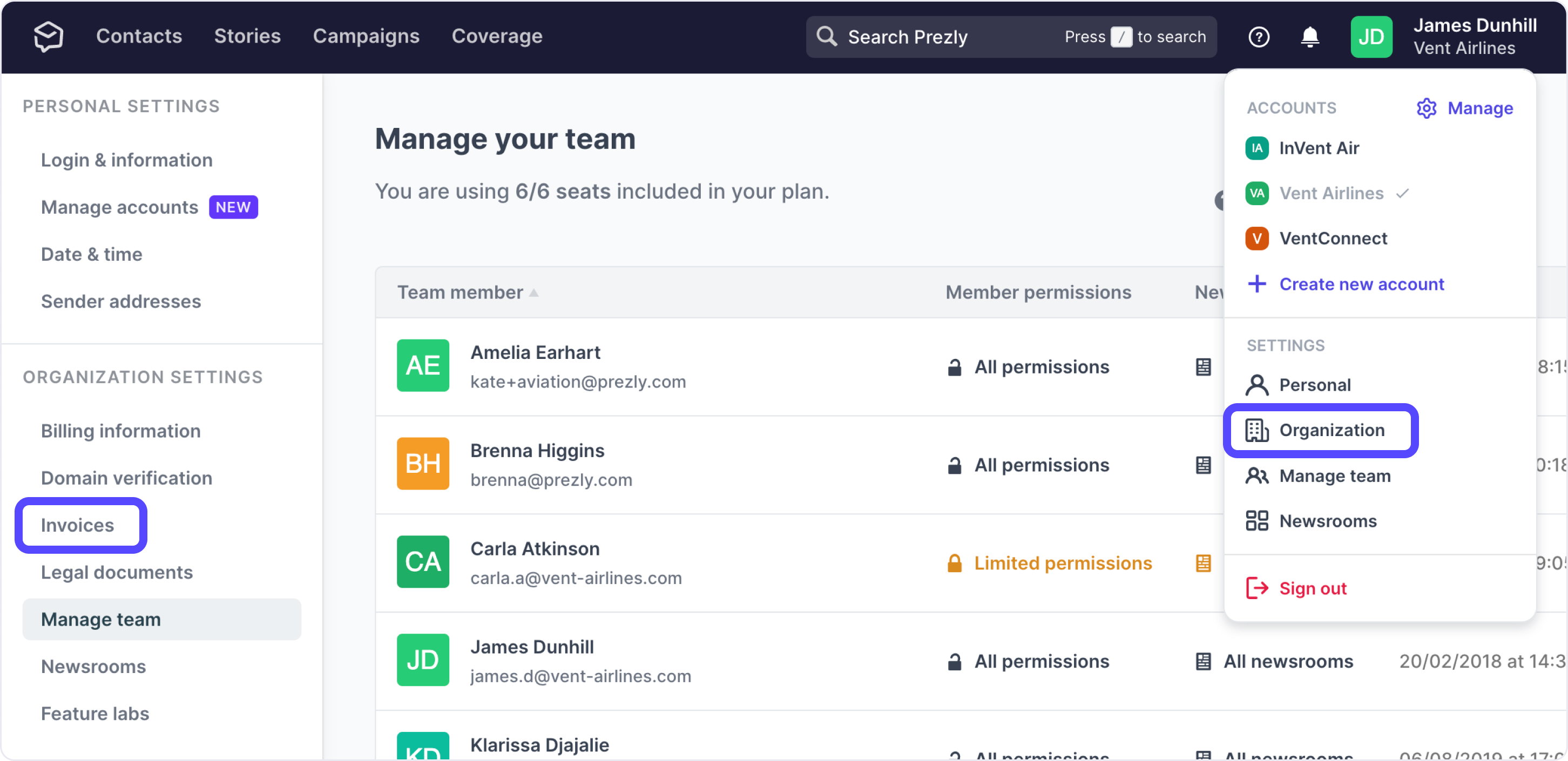Open Manage accounts in sidebar

(x=119, y=207)
